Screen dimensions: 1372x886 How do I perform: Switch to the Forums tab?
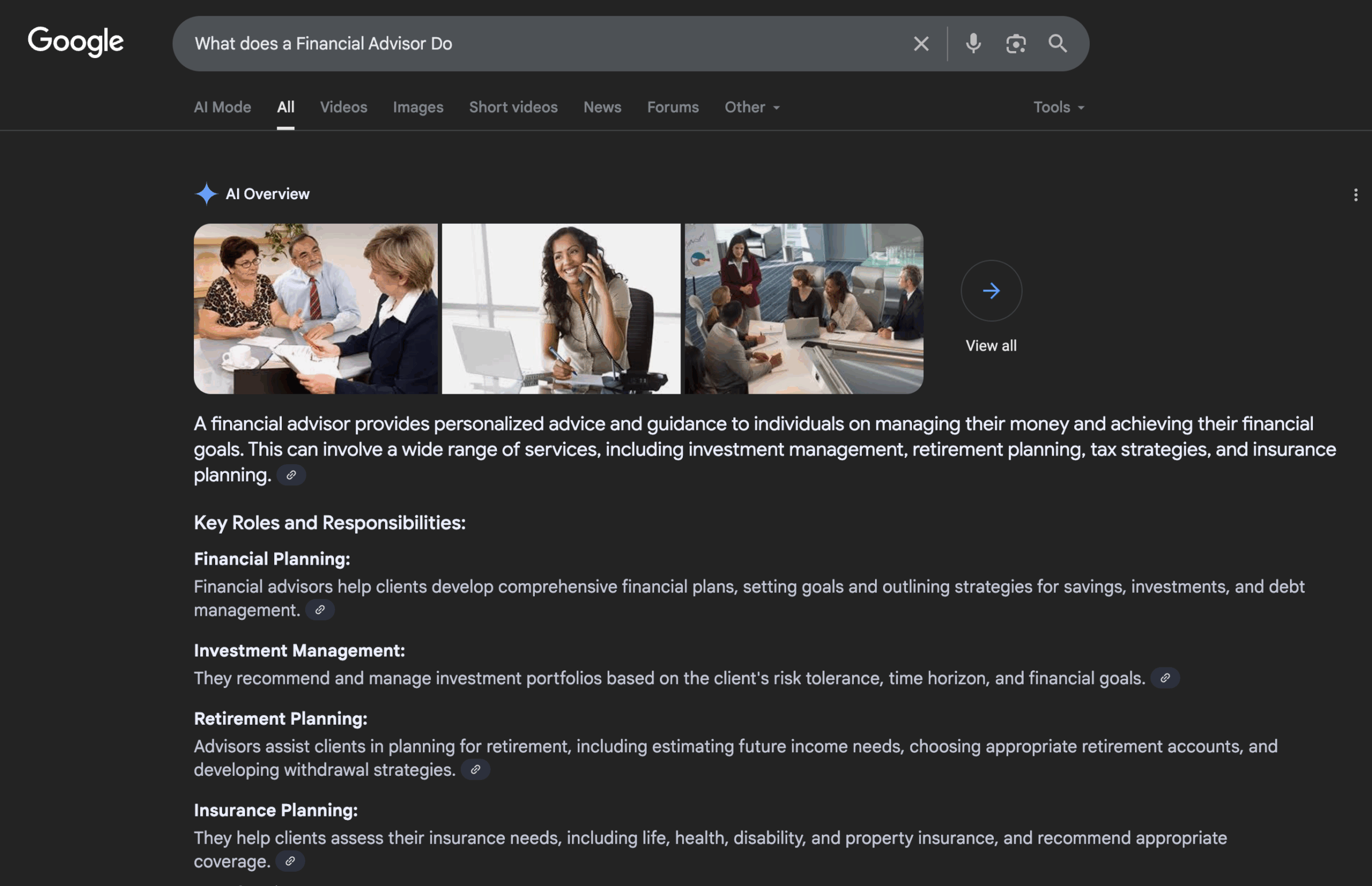(673, 107)
